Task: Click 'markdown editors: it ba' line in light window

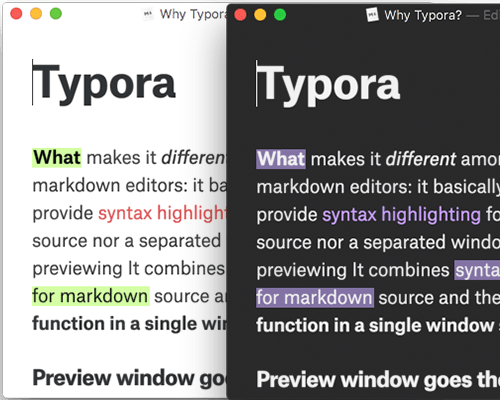Action: pyautogui.click(x=129, y=186)
